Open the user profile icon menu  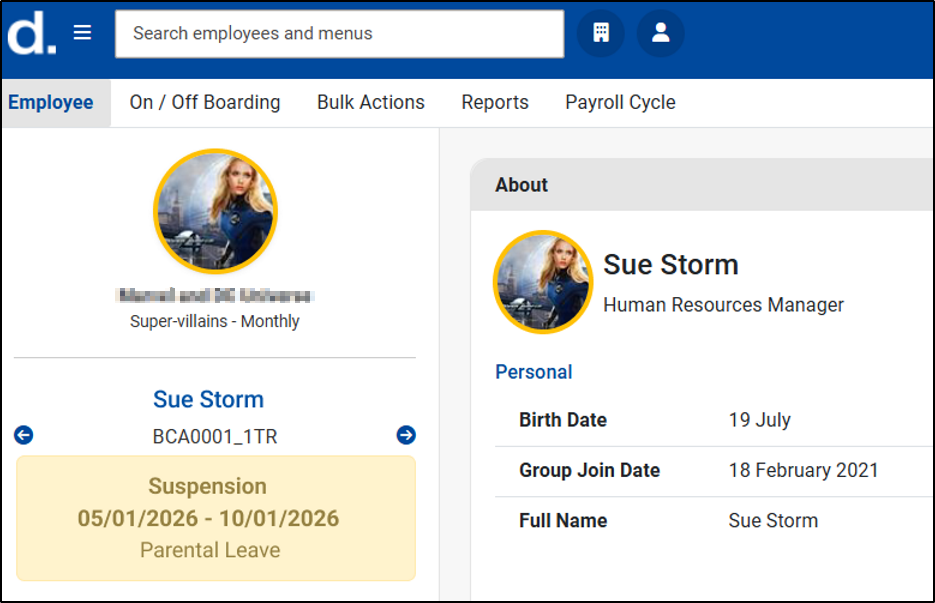click(660, 33)
